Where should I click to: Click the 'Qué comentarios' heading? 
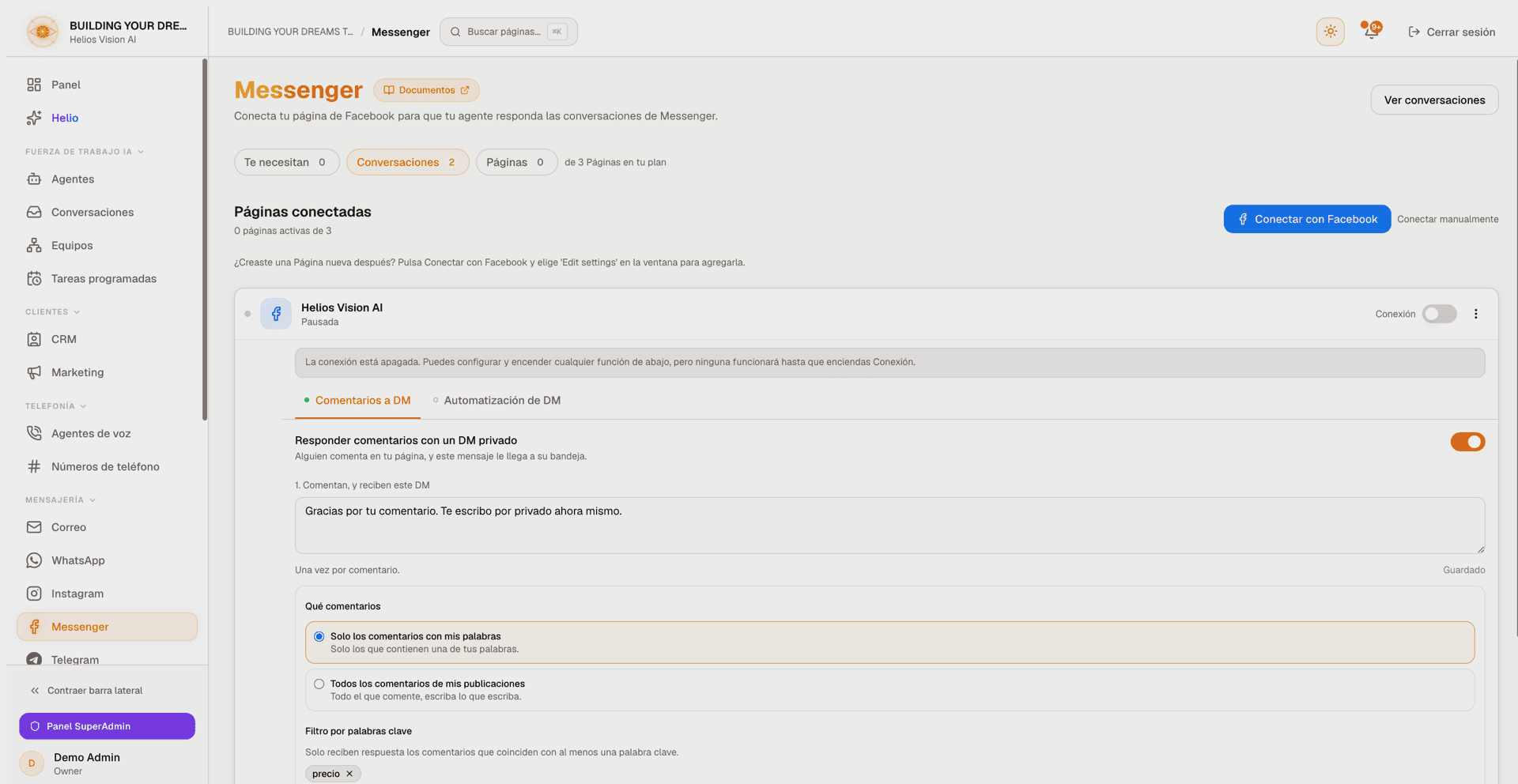(x=342, y=607)
